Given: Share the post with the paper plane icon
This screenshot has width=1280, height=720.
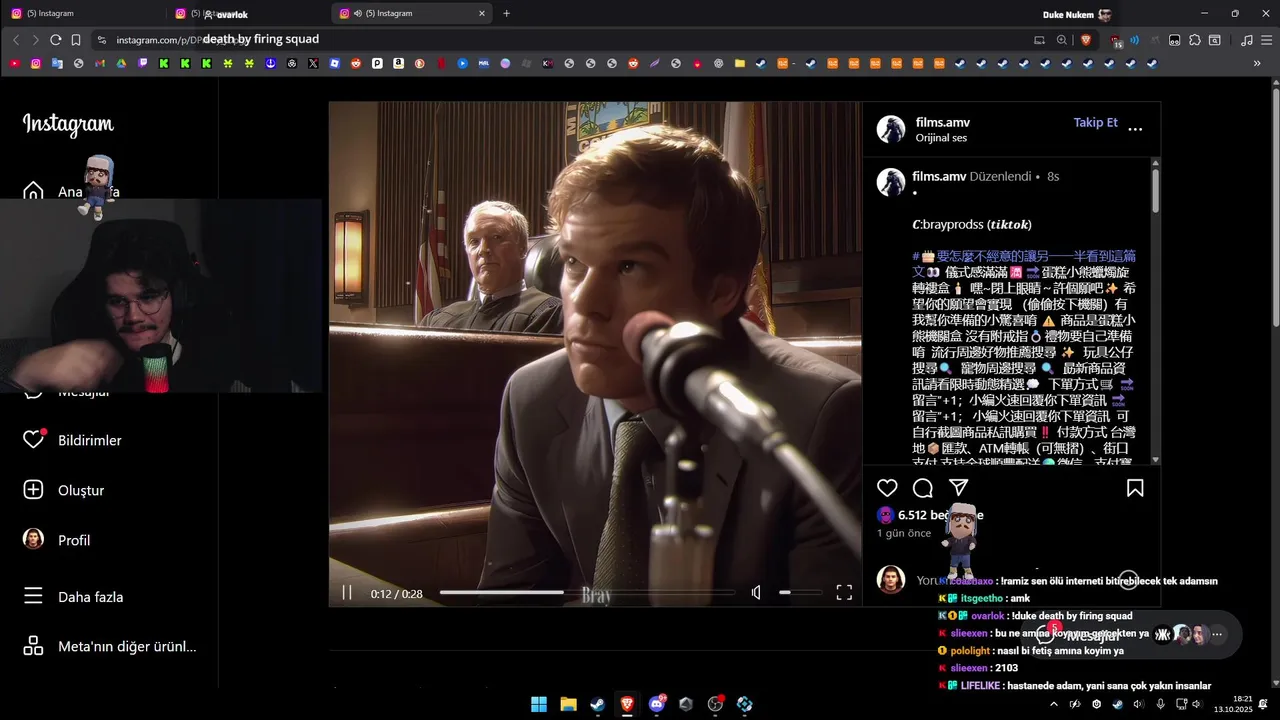Looking at the screenshot, I should pos(959,488).
